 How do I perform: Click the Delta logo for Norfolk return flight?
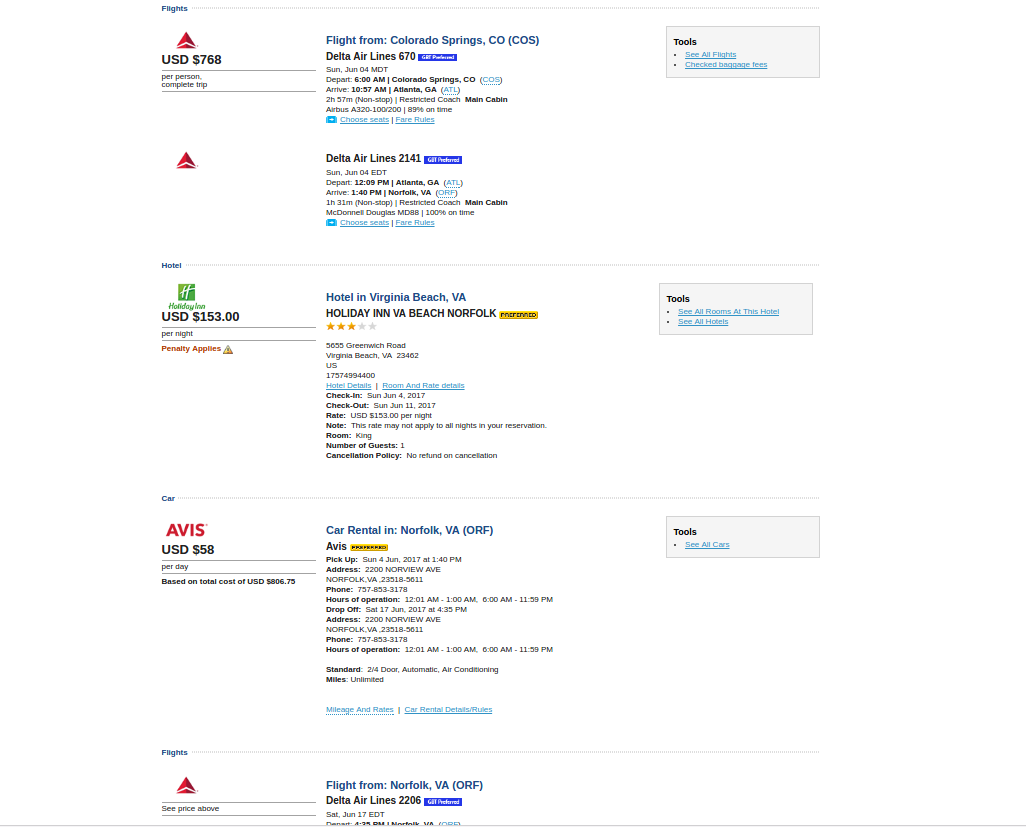[x=186, y=786]
